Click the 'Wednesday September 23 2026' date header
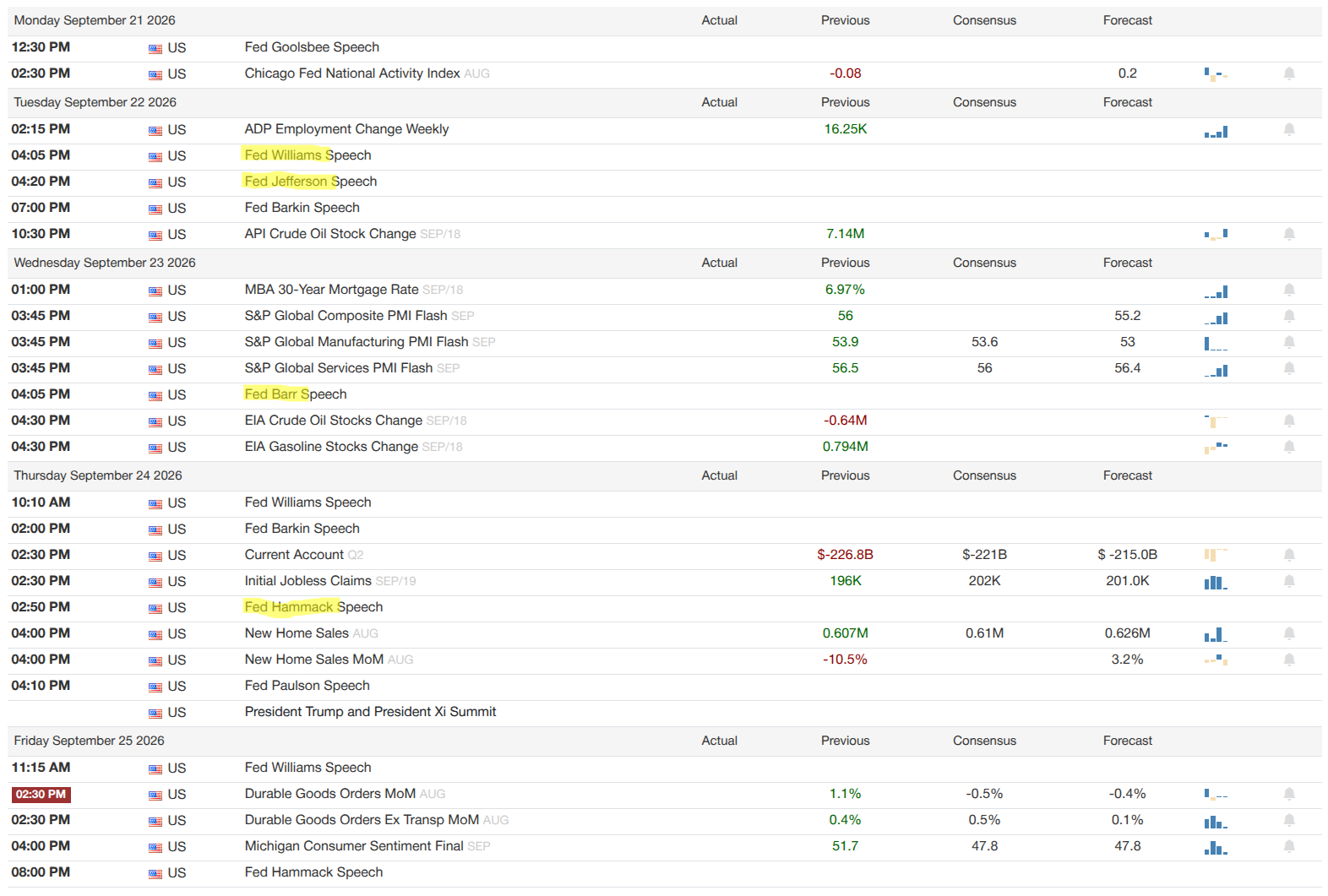This screenshot has width=1328, height=896. [105, 263]
